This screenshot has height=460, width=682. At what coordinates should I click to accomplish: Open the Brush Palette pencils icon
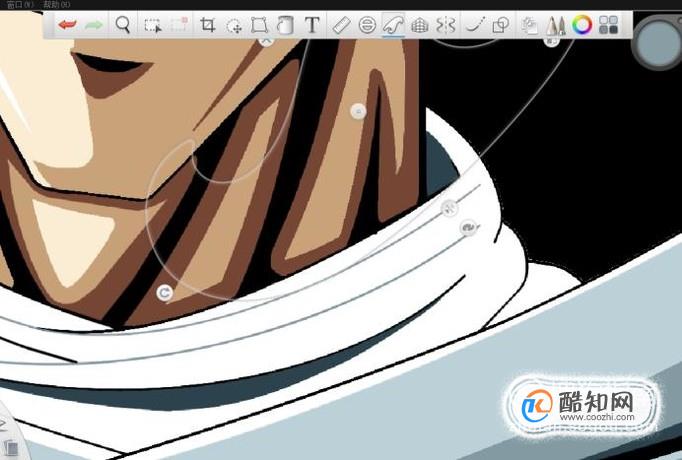[555, 25]
